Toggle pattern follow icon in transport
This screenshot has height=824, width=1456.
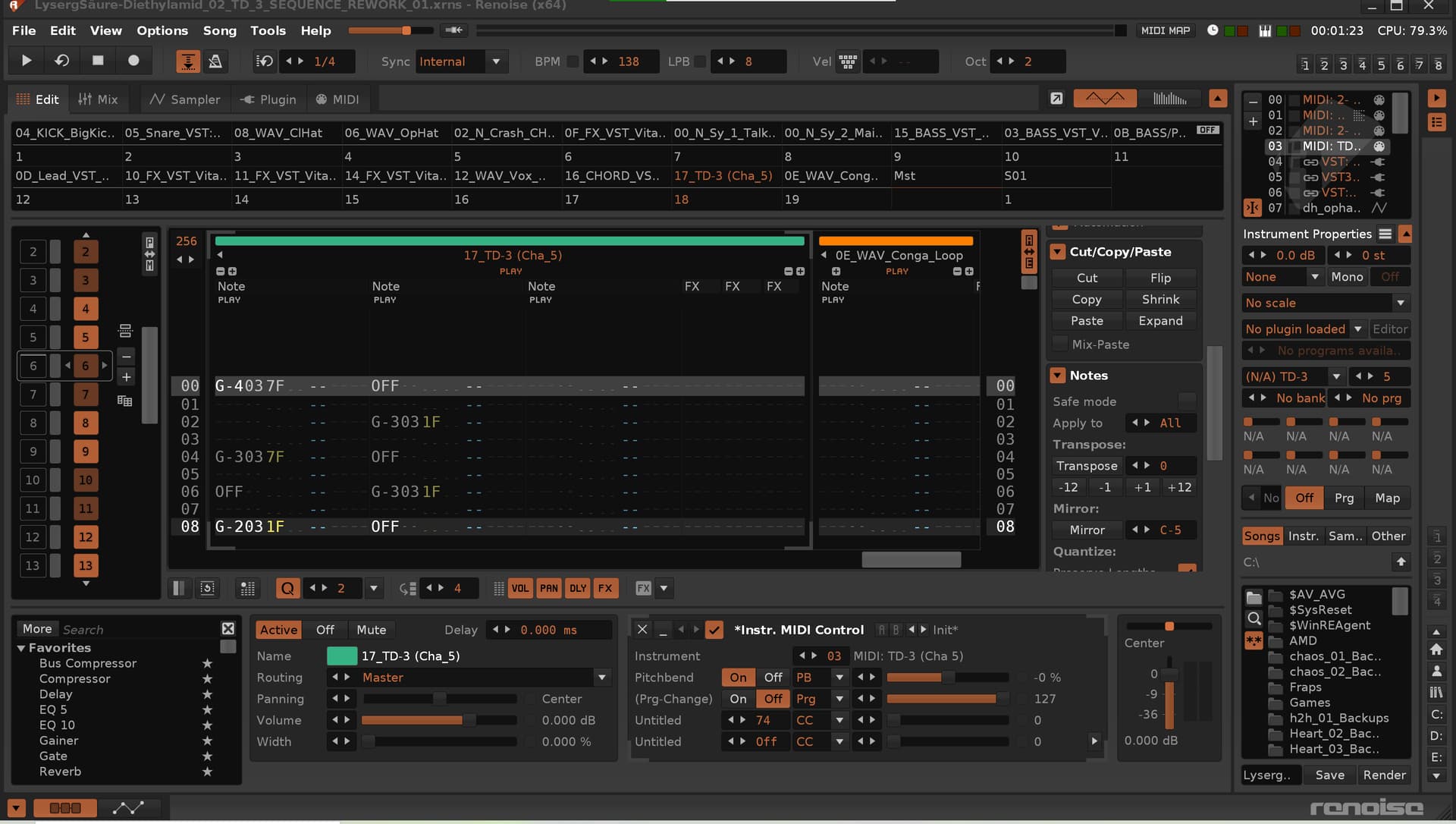click(x=187, y=61)
